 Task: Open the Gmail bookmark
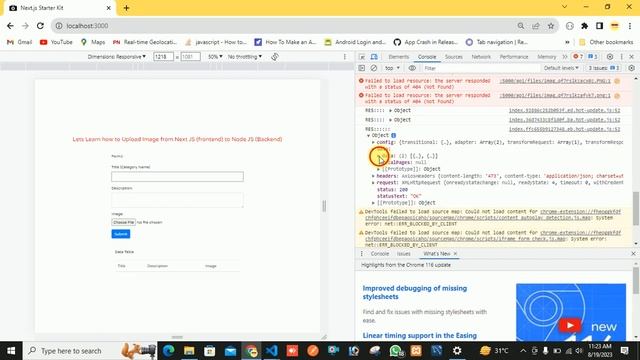pyautogui.click(x=20, y=42)
